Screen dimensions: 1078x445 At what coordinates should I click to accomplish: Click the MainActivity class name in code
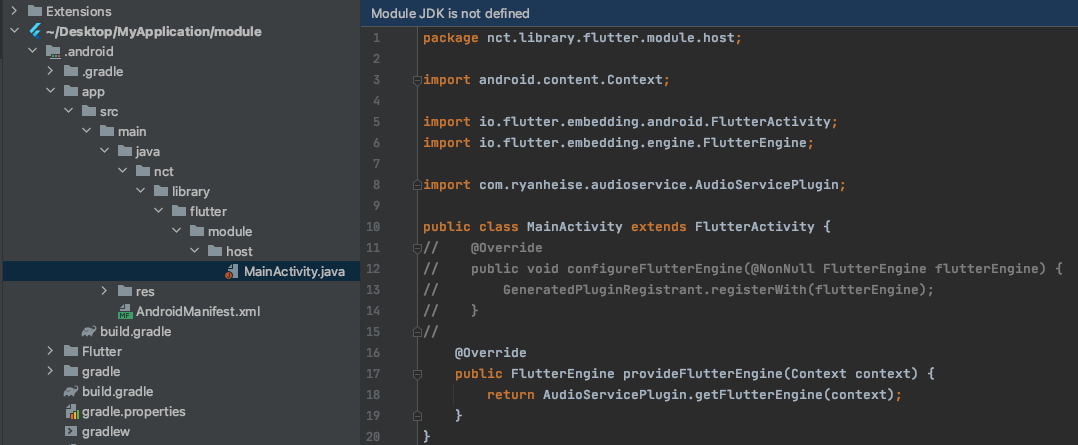coord(575,226)
